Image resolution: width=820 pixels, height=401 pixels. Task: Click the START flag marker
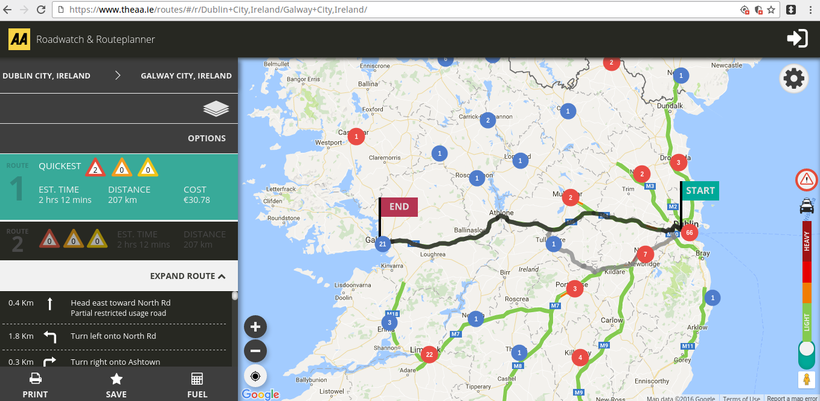point(700,191)
